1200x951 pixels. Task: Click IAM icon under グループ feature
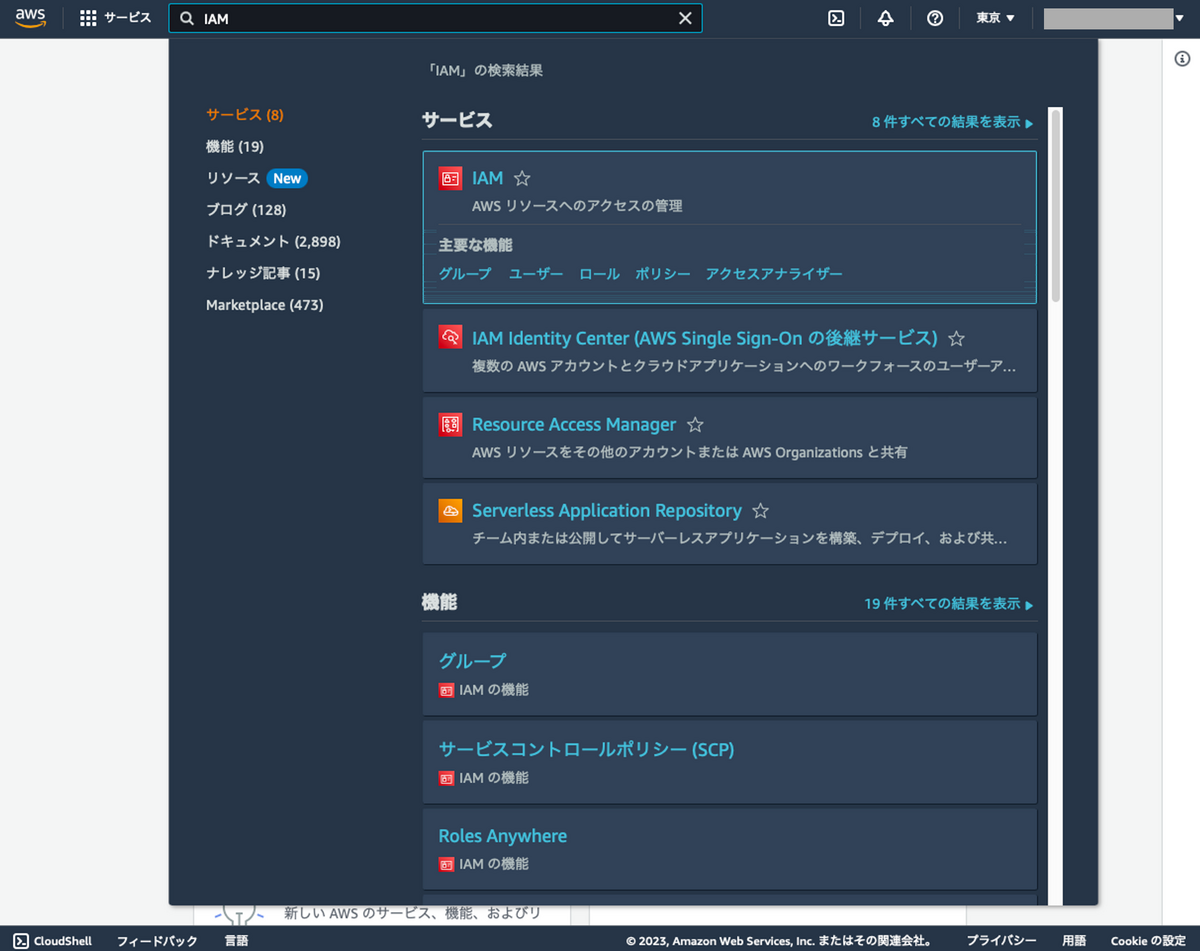[x=446, y=690]
